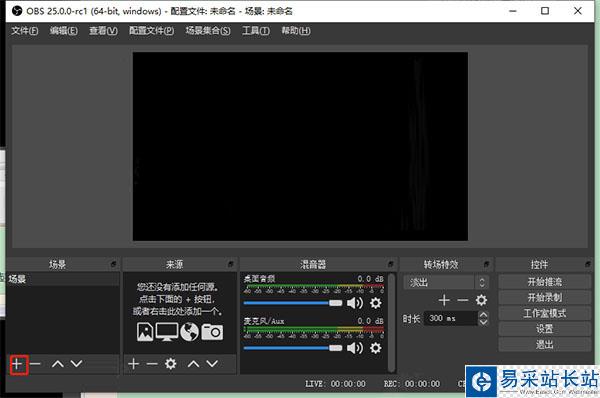Add a new source with plus button

pos(134,364)
